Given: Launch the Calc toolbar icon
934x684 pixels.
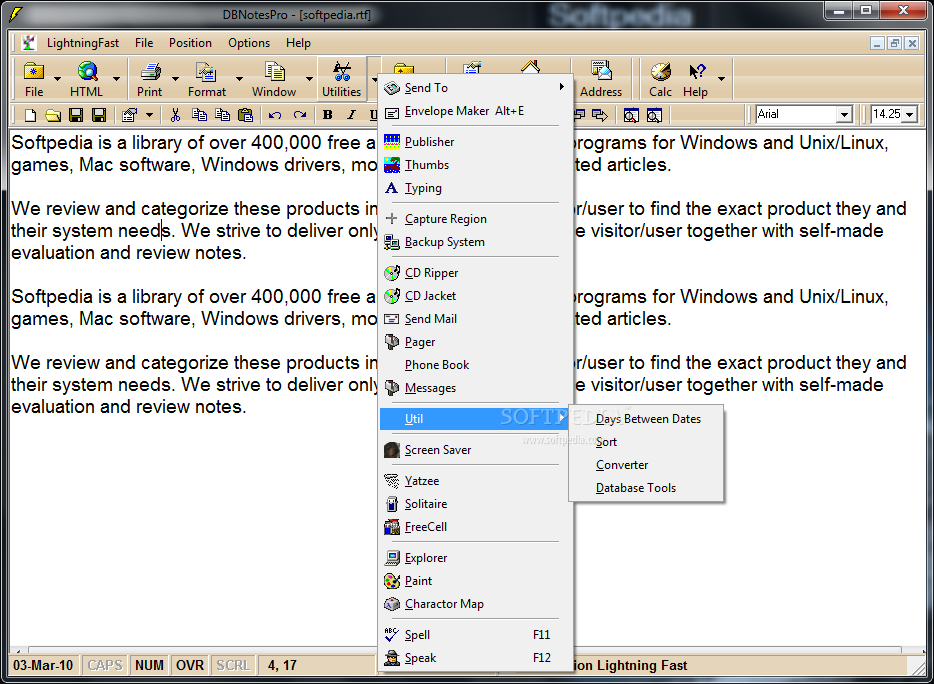Looking at the screenshot, I should [660, 72].
